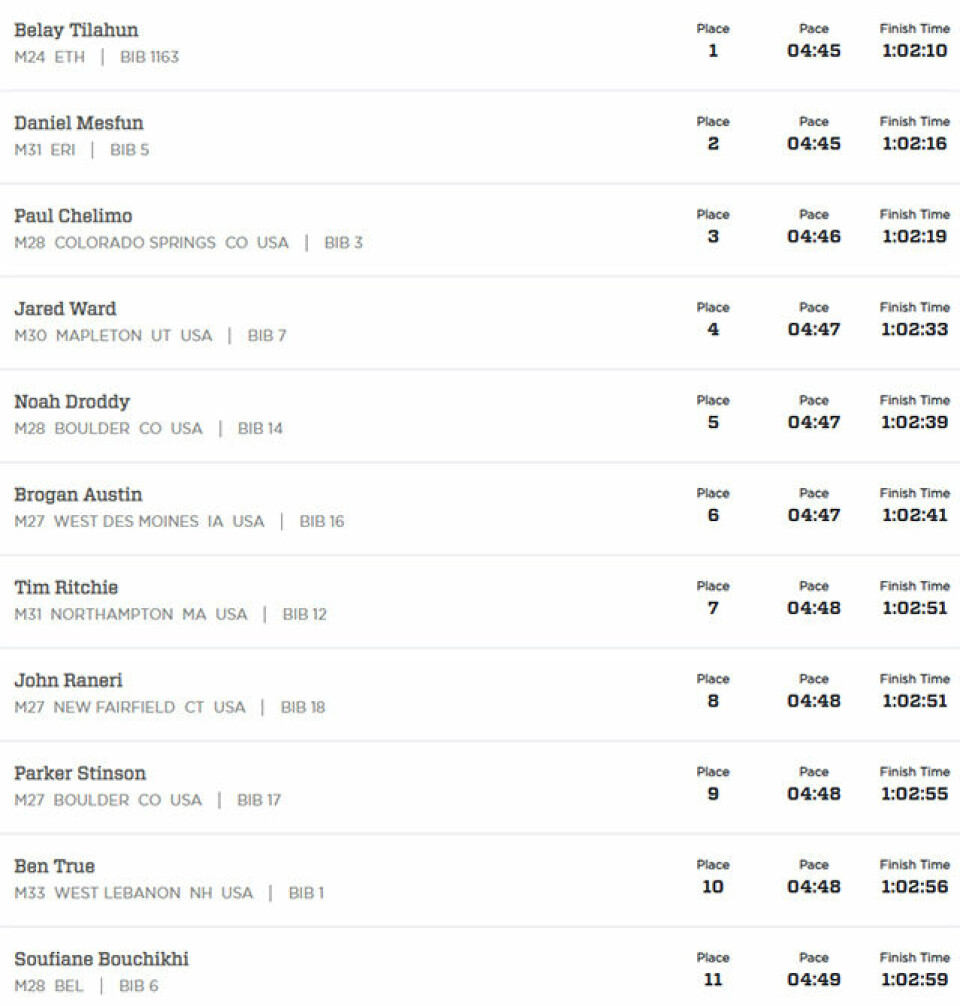
Task: Select John Raneri's result row
Action: [x=68, y=682]
